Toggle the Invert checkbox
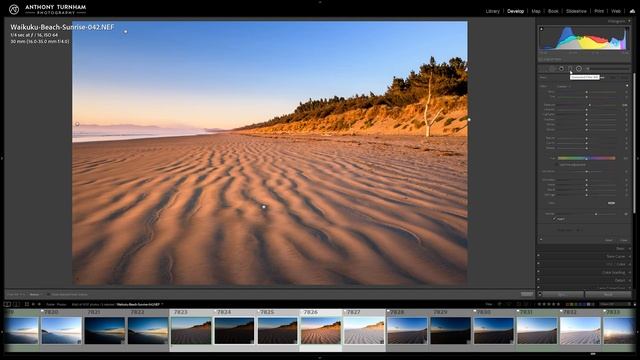The height and width of the screenshot is (360, 640). (555, 219)
